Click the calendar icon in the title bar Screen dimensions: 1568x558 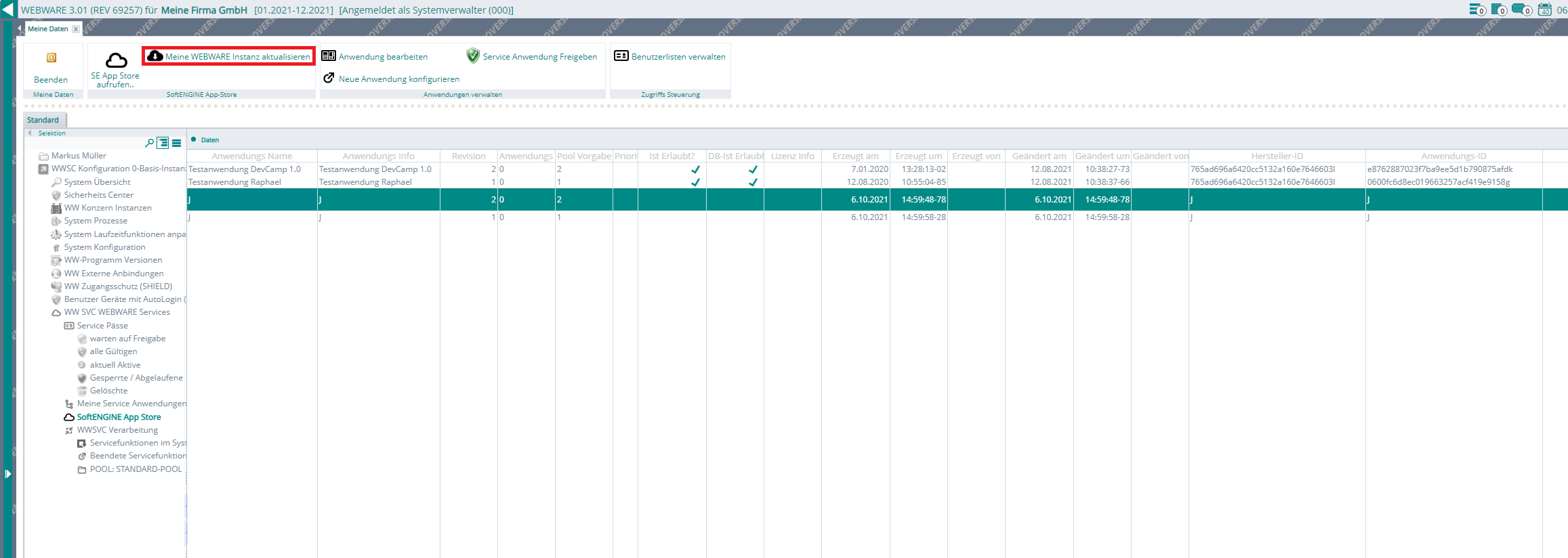[x=1544, y=9]
